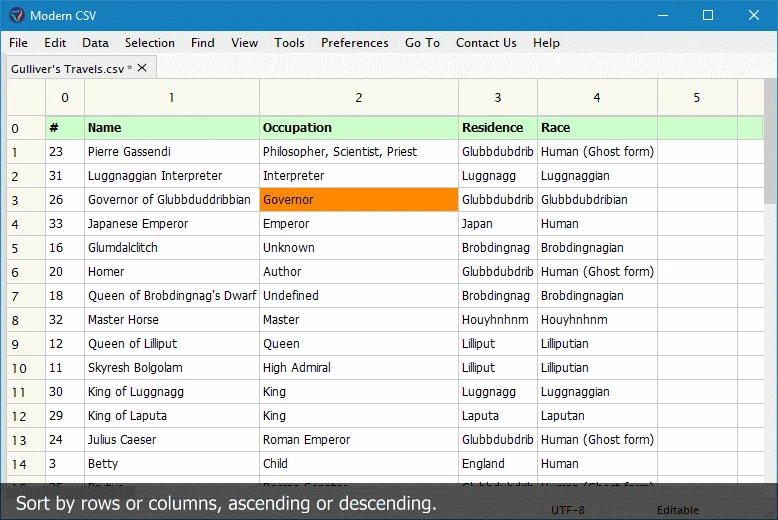This screenshot has width=778, height=520.
Task: Click the Editable status bar entry
Action: pos(678,510)
